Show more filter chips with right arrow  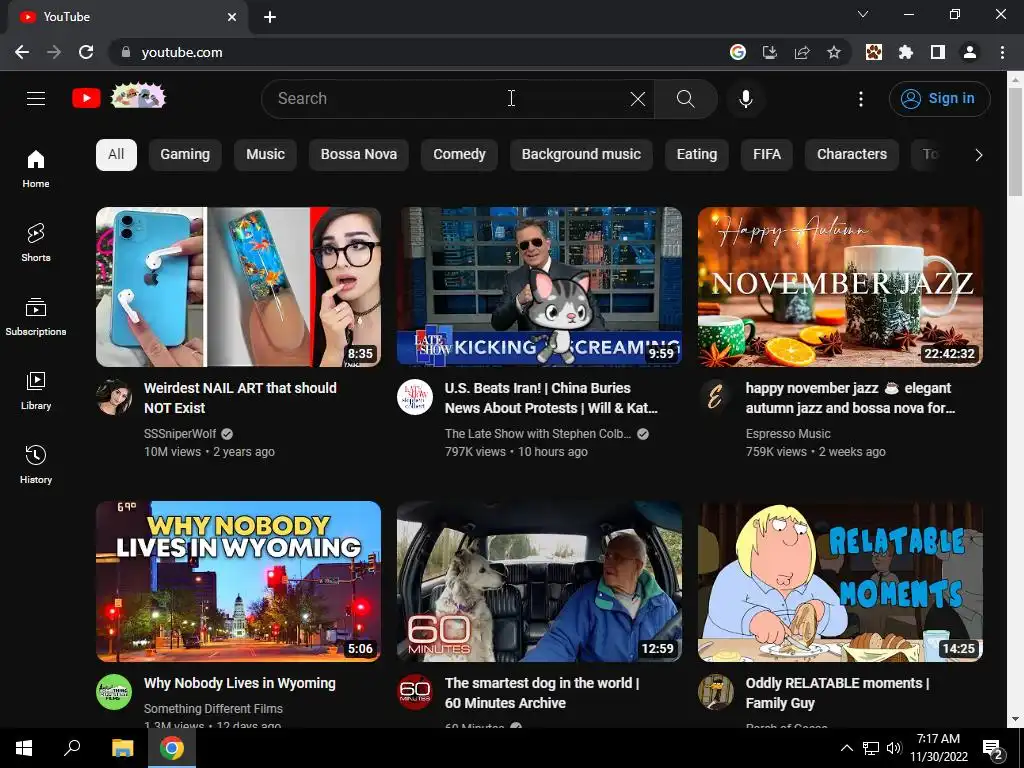pyautogui.click(x=978, y=155)
